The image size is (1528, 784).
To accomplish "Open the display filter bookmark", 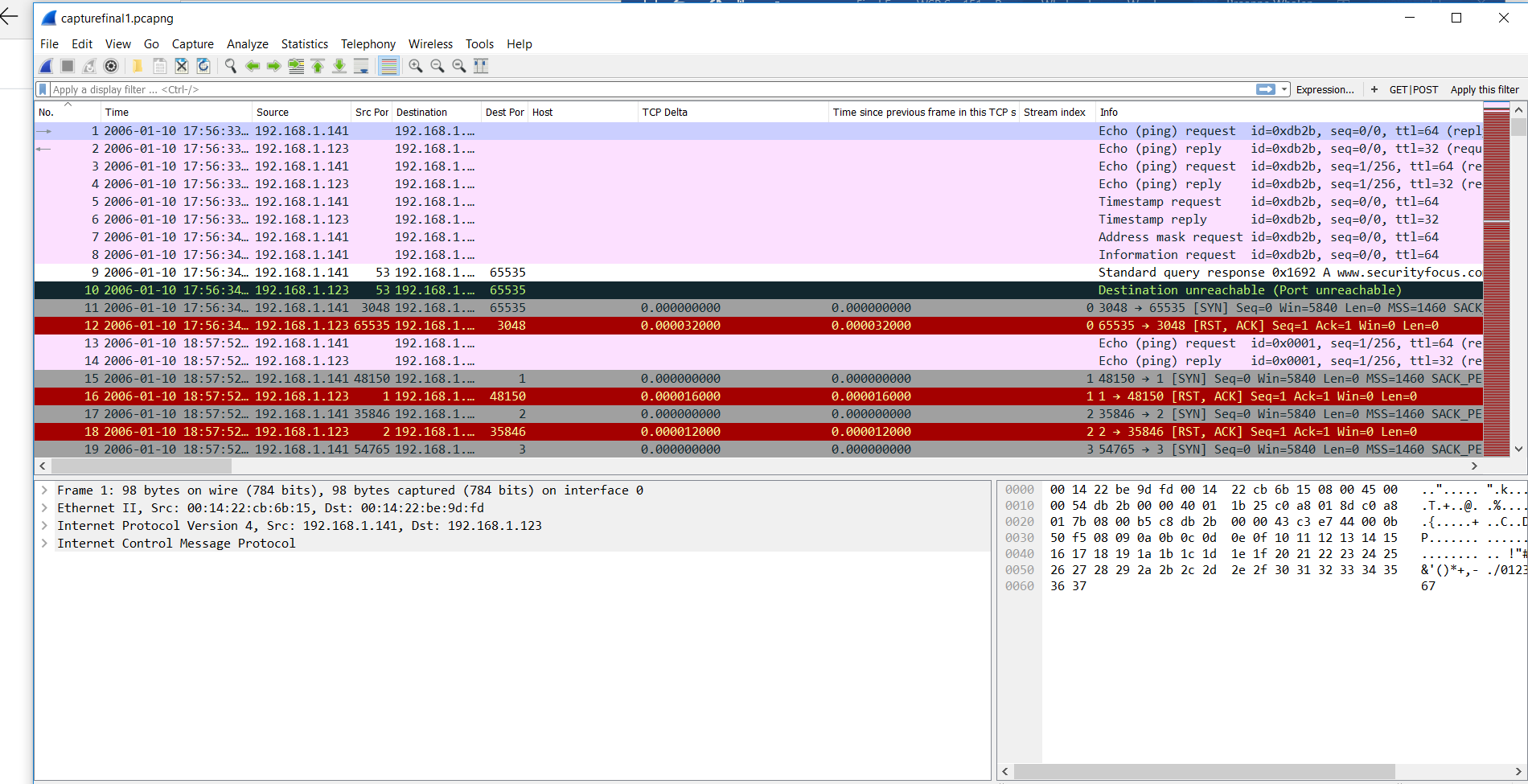I will point(43,89).
